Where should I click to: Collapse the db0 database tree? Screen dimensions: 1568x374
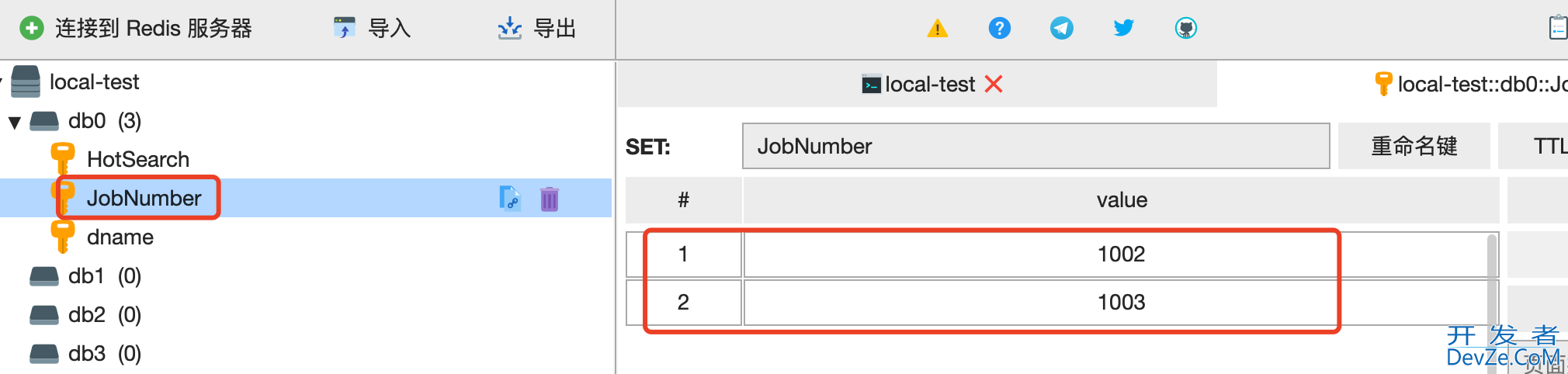(x=14, y=122)
